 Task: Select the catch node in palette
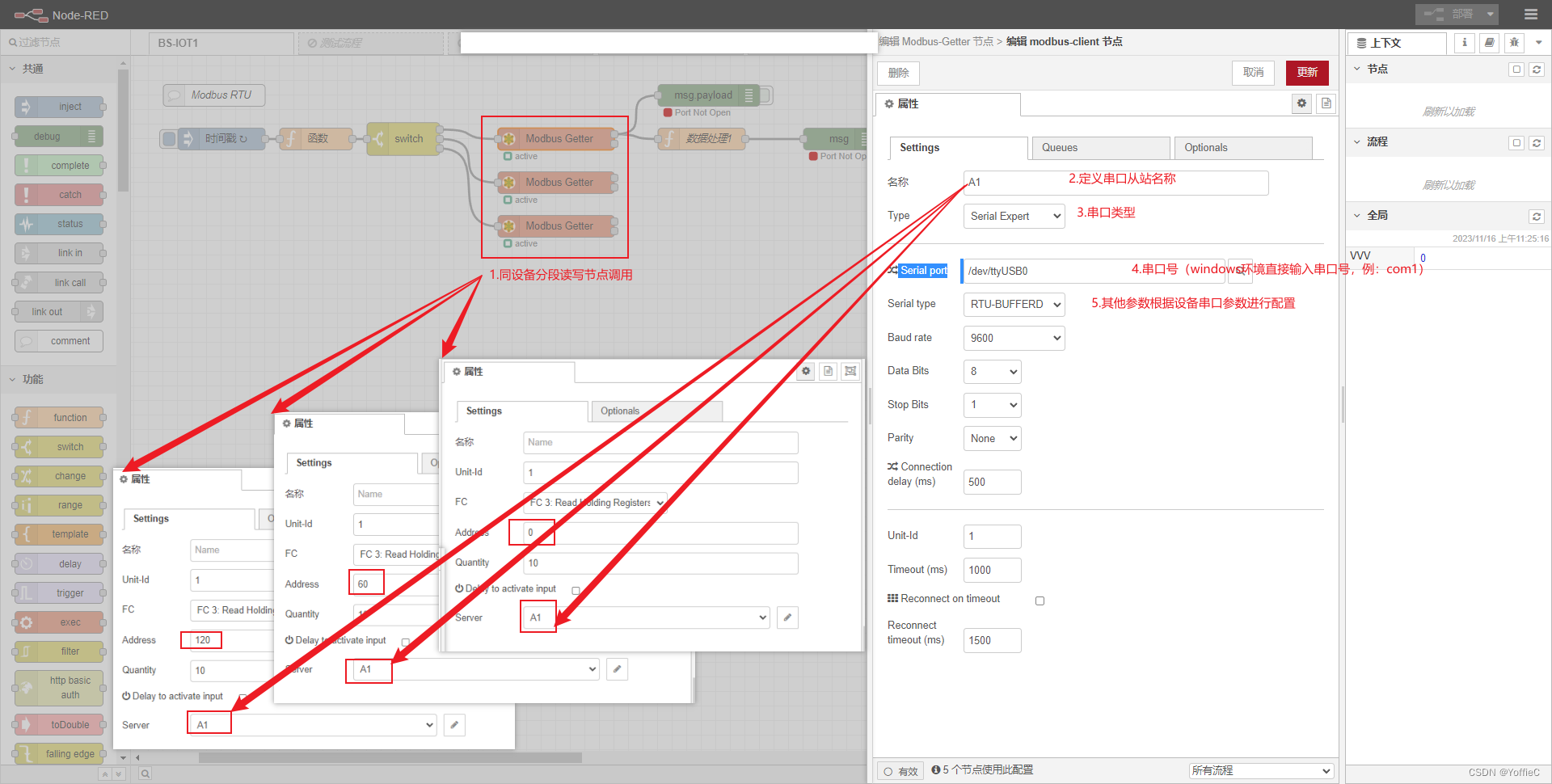click(59, 195)
